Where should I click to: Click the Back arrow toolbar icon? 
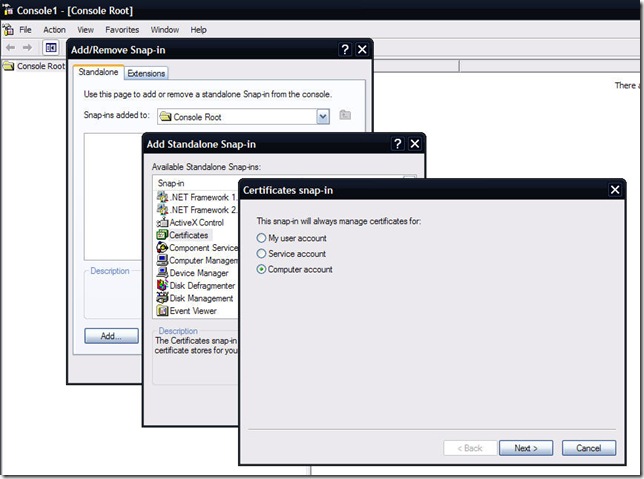coord(11,48)
